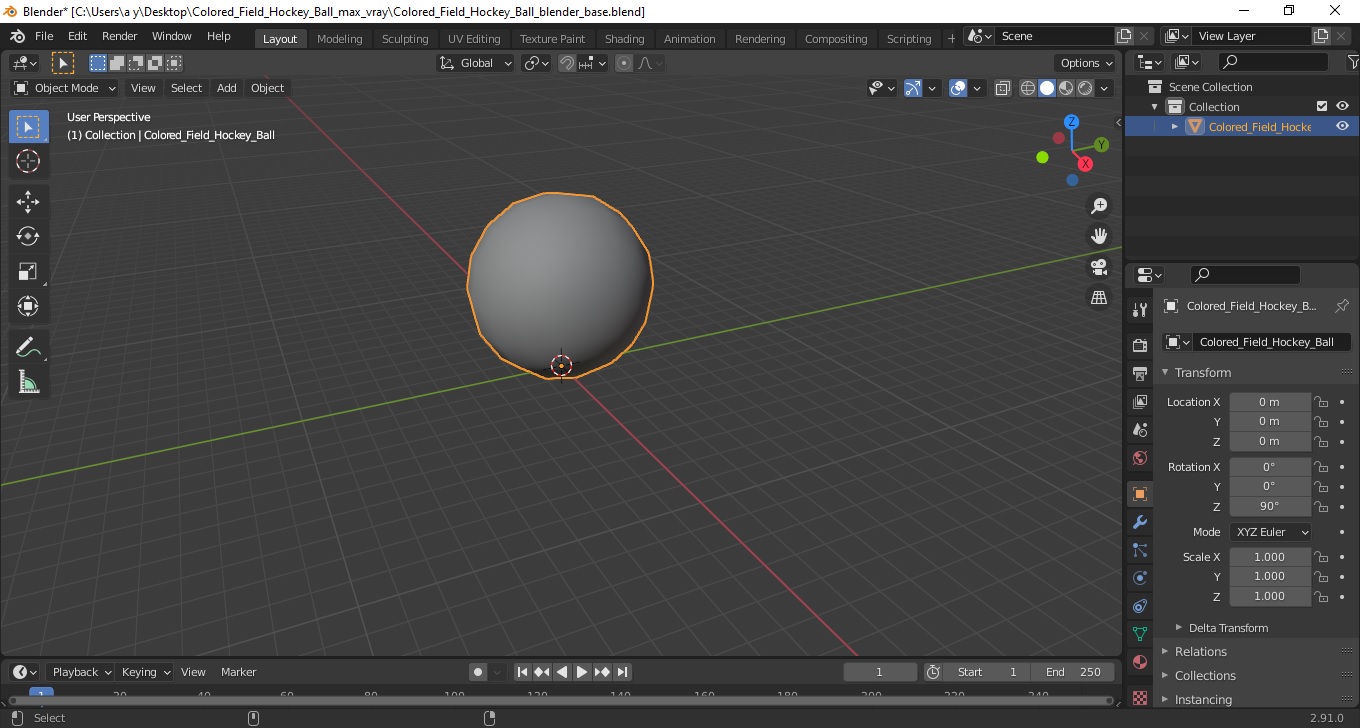Open the World properties tab
The image size is (1360, 728).
click(1139, 458)
